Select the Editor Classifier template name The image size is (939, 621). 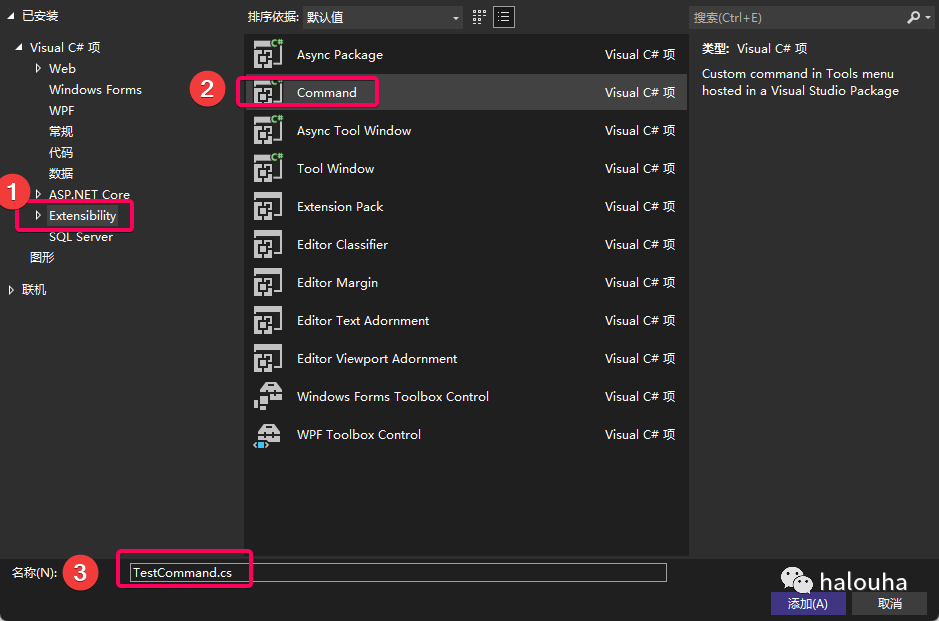click(x=342, y=244)
